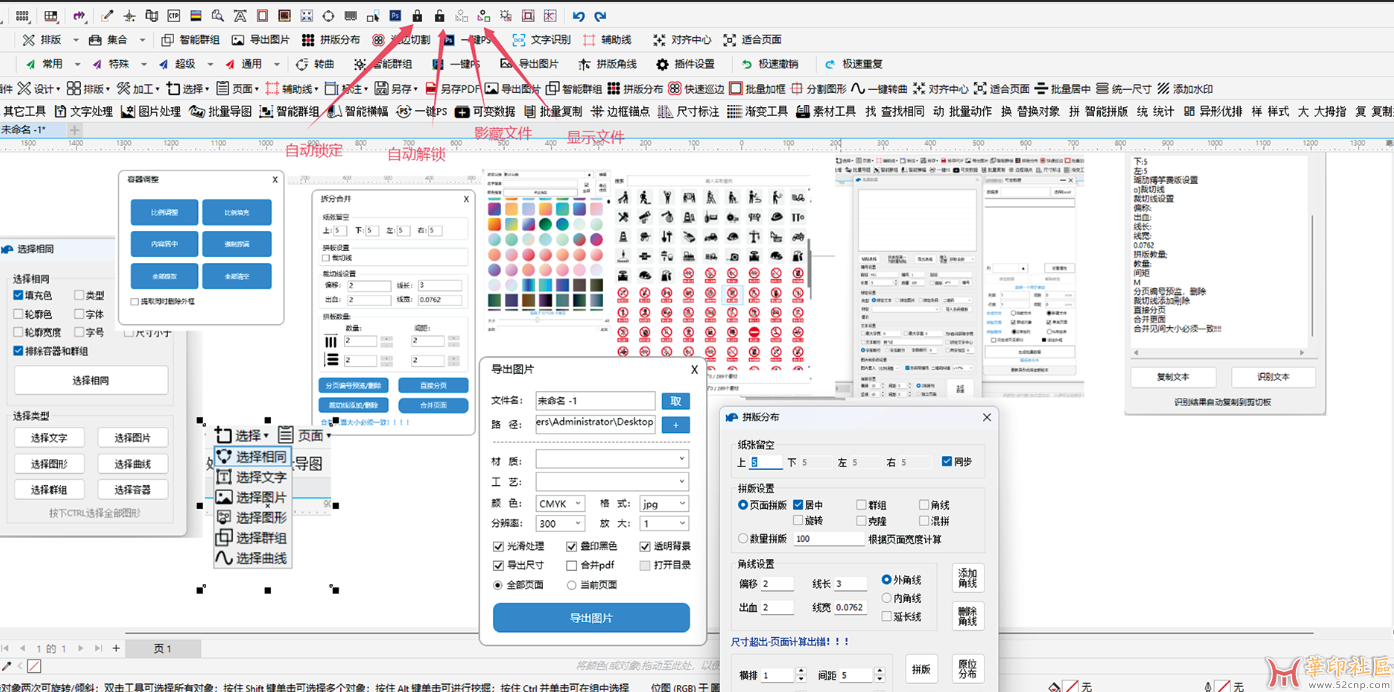Open the 颜色 CMYK dropdown
1394x692 pixels.
point(560,503)
